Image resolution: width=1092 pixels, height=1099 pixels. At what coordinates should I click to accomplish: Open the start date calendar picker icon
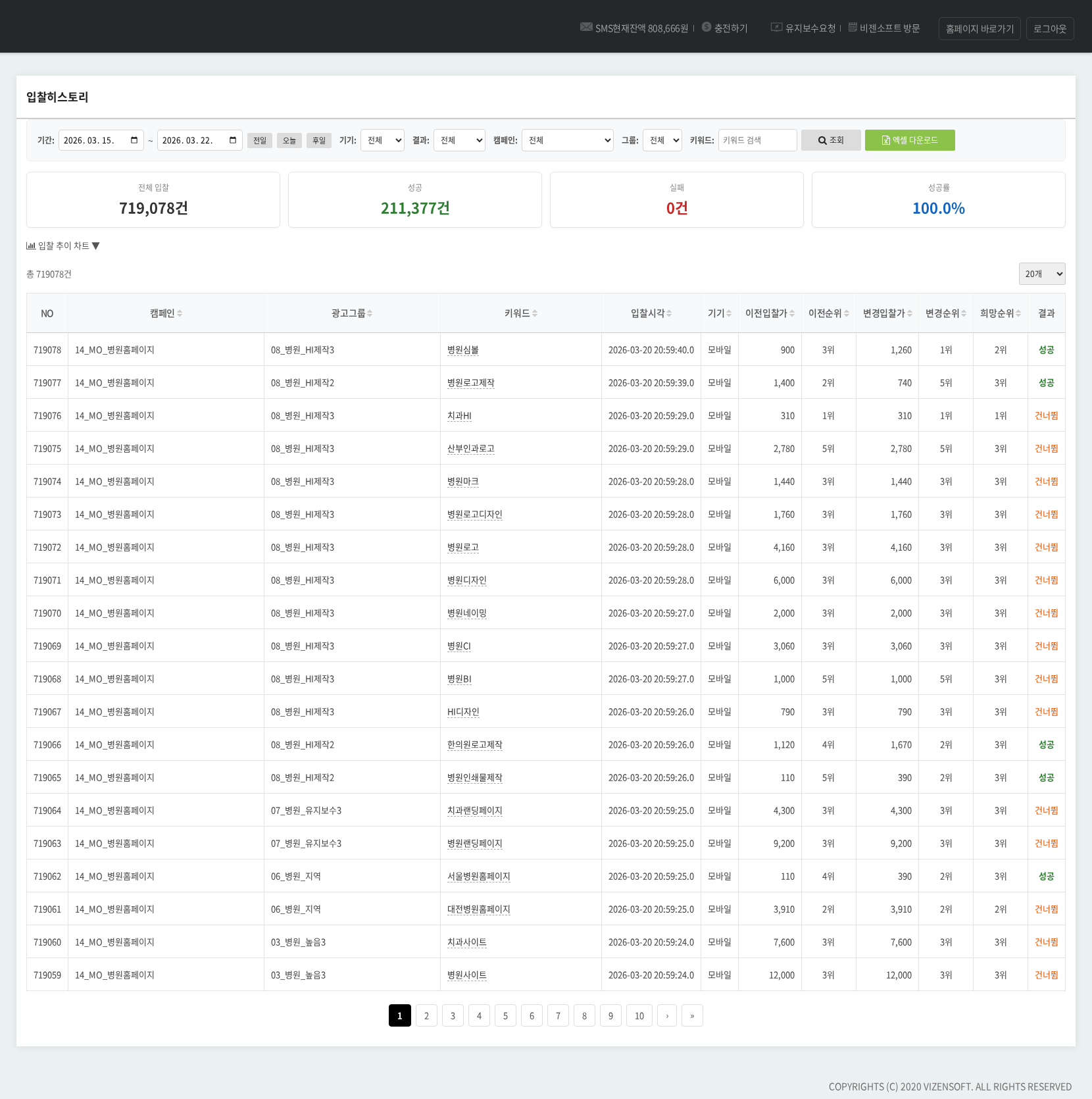point(134,140)
